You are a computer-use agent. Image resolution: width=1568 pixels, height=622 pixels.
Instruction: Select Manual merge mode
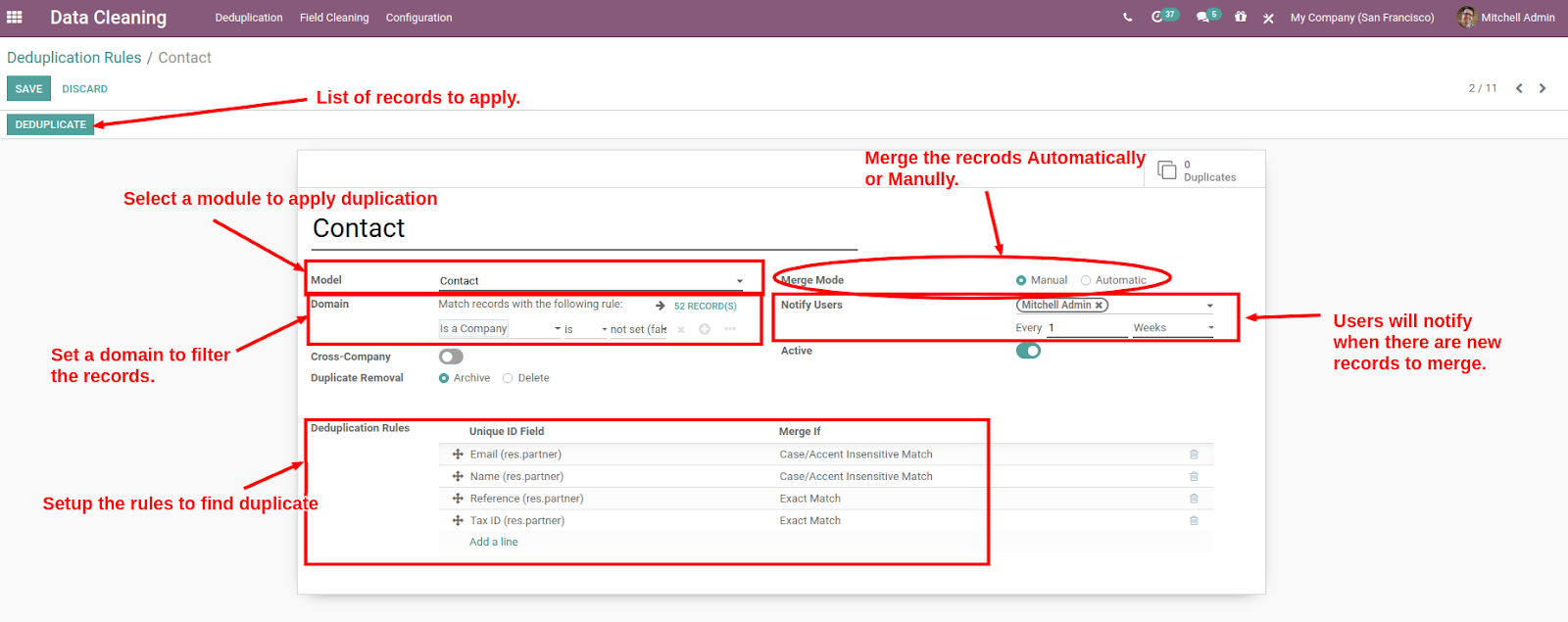click(1021, 280)
